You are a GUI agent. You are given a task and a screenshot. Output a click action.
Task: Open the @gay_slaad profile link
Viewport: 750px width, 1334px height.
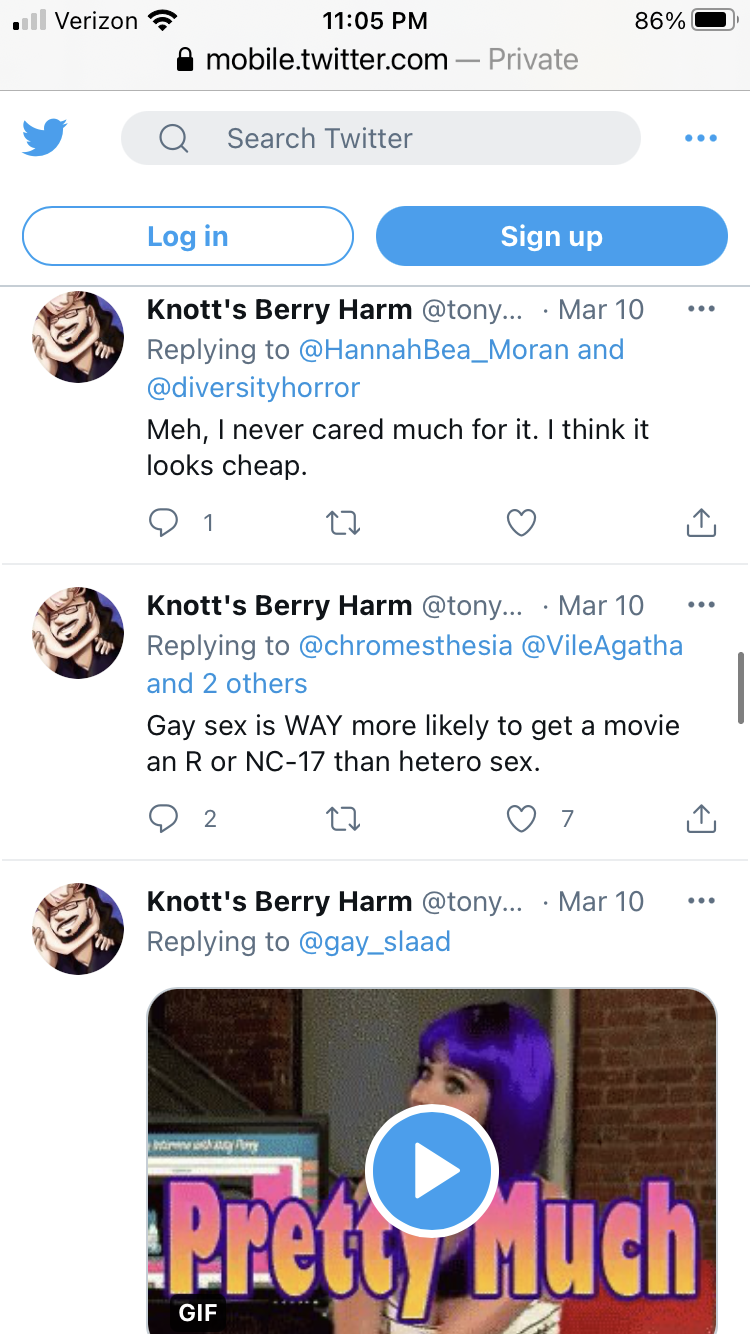pos(375,941)
